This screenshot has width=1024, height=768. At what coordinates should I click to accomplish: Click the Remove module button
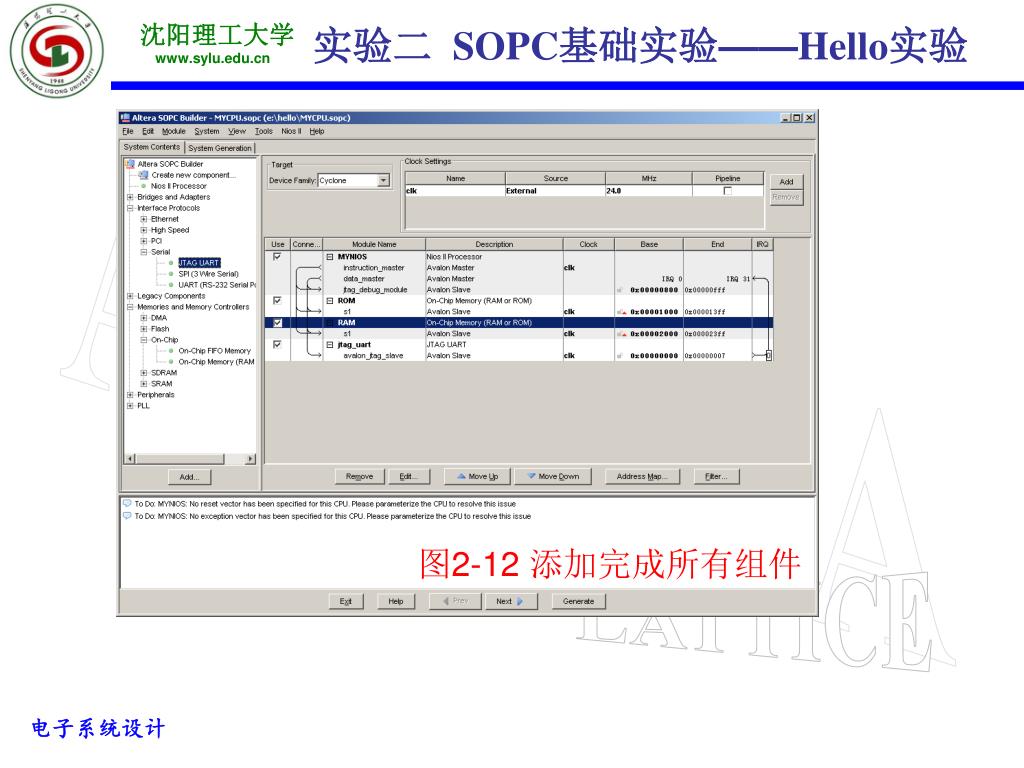click(x=359, y=477)
